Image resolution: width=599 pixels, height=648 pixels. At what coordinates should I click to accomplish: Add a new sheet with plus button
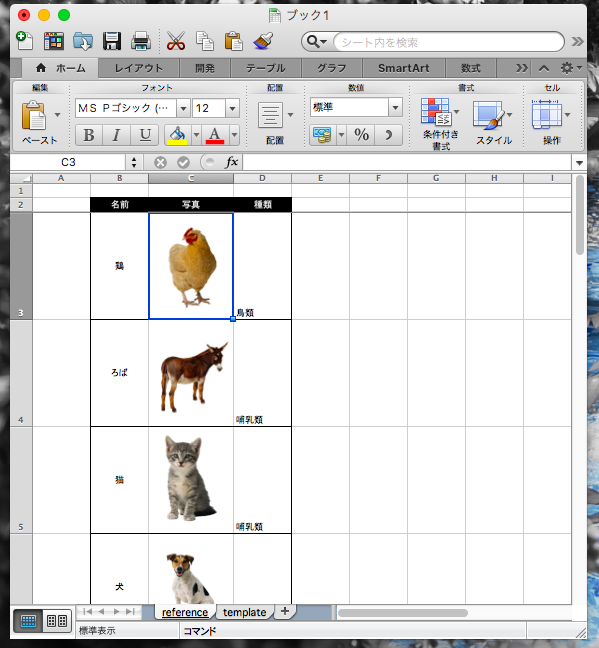pos(285,611)
